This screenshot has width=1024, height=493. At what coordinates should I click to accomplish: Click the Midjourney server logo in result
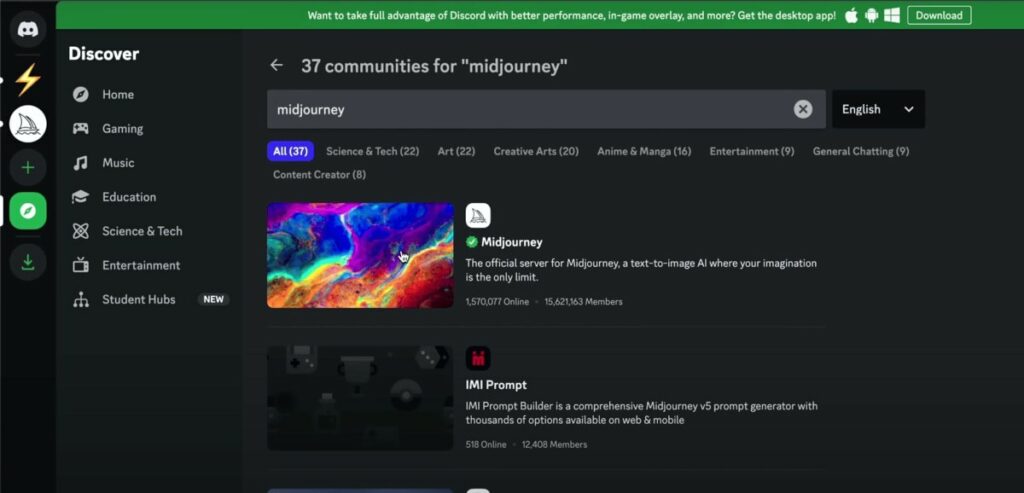[478, 215]
